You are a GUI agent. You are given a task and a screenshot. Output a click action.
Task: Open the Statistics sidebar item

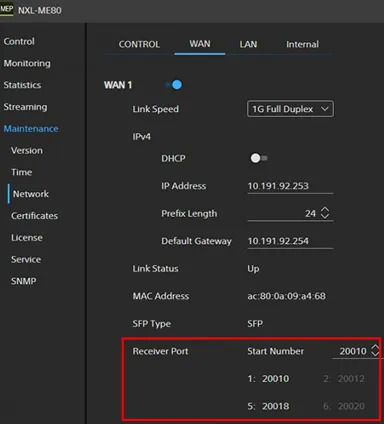22,85
